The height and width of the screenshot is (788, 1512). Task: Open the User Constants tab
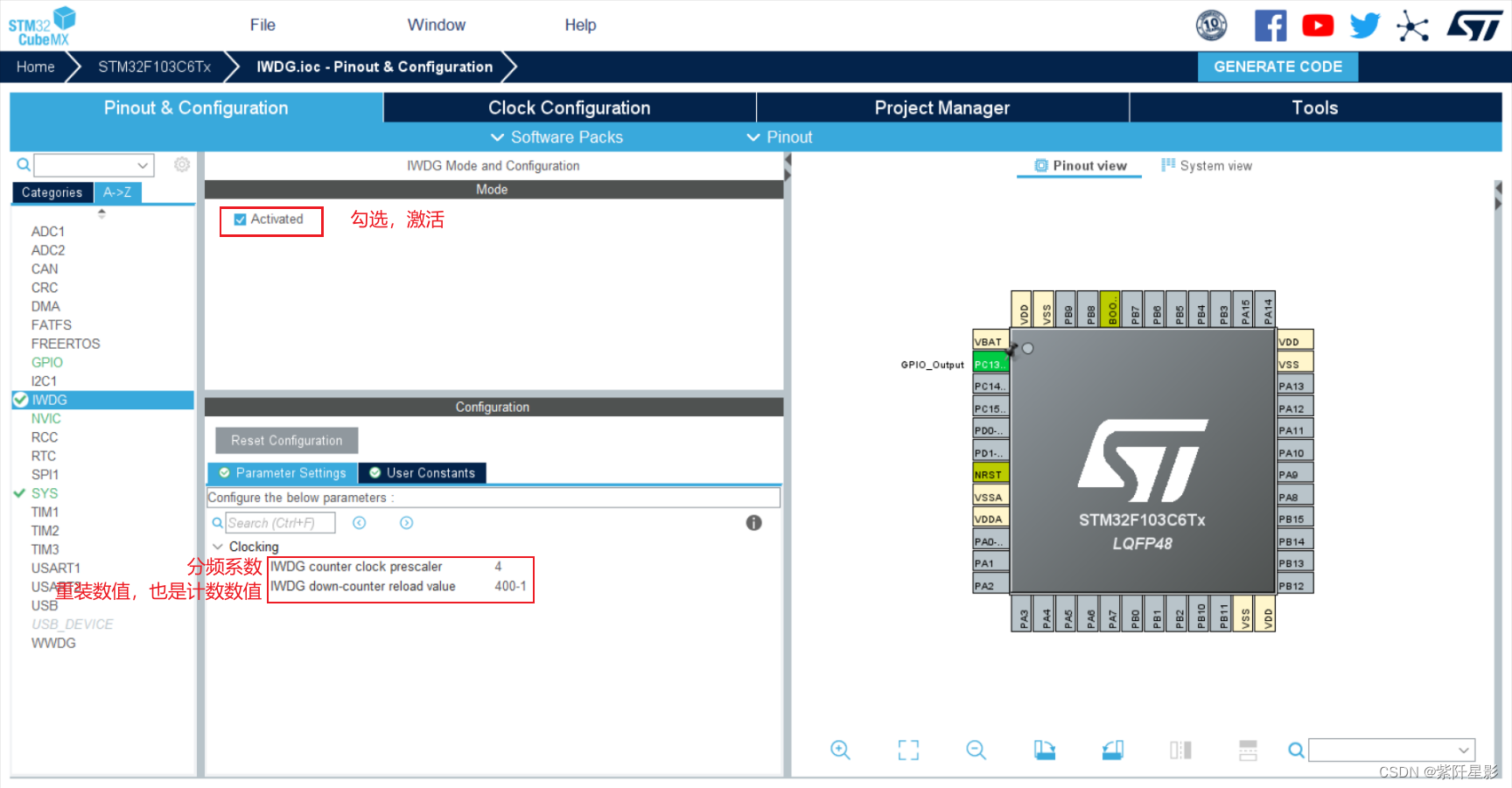(423, 473)
